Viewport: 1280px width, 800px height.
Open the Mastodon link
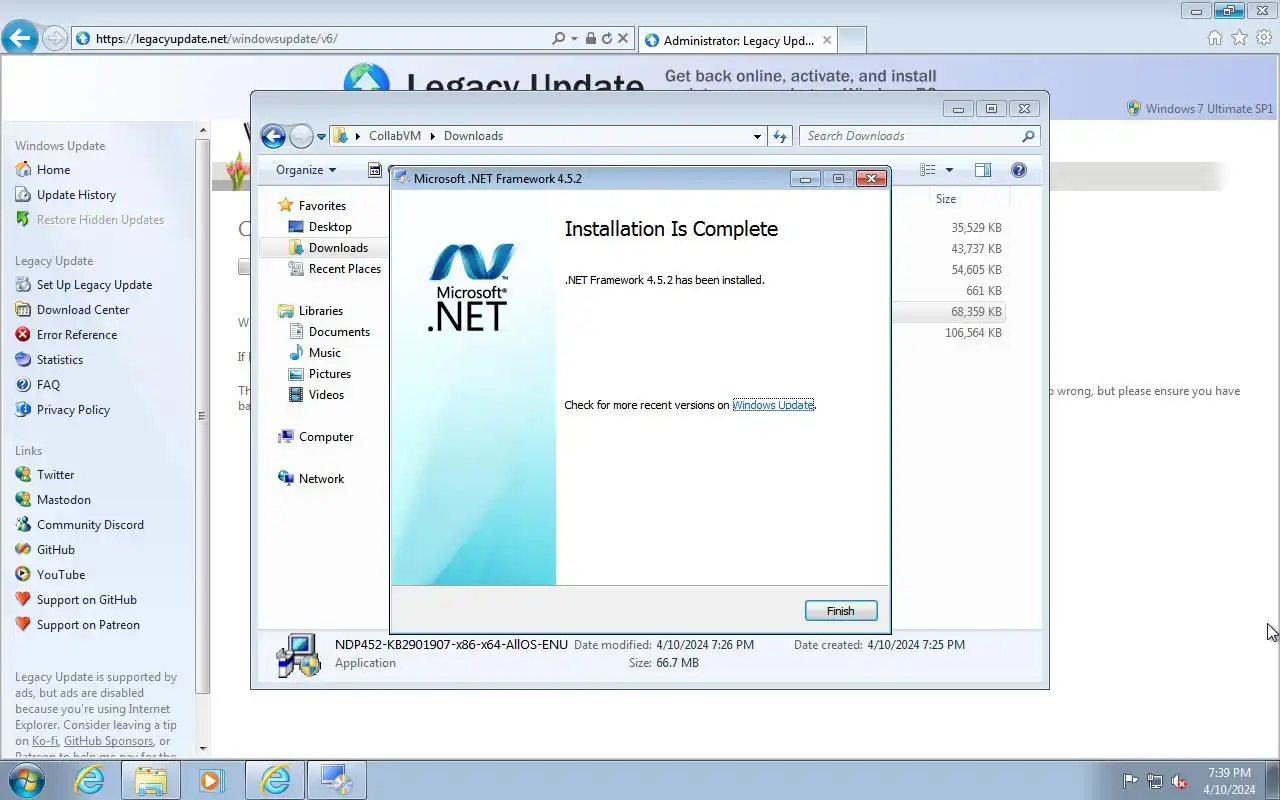click(63, 500)
